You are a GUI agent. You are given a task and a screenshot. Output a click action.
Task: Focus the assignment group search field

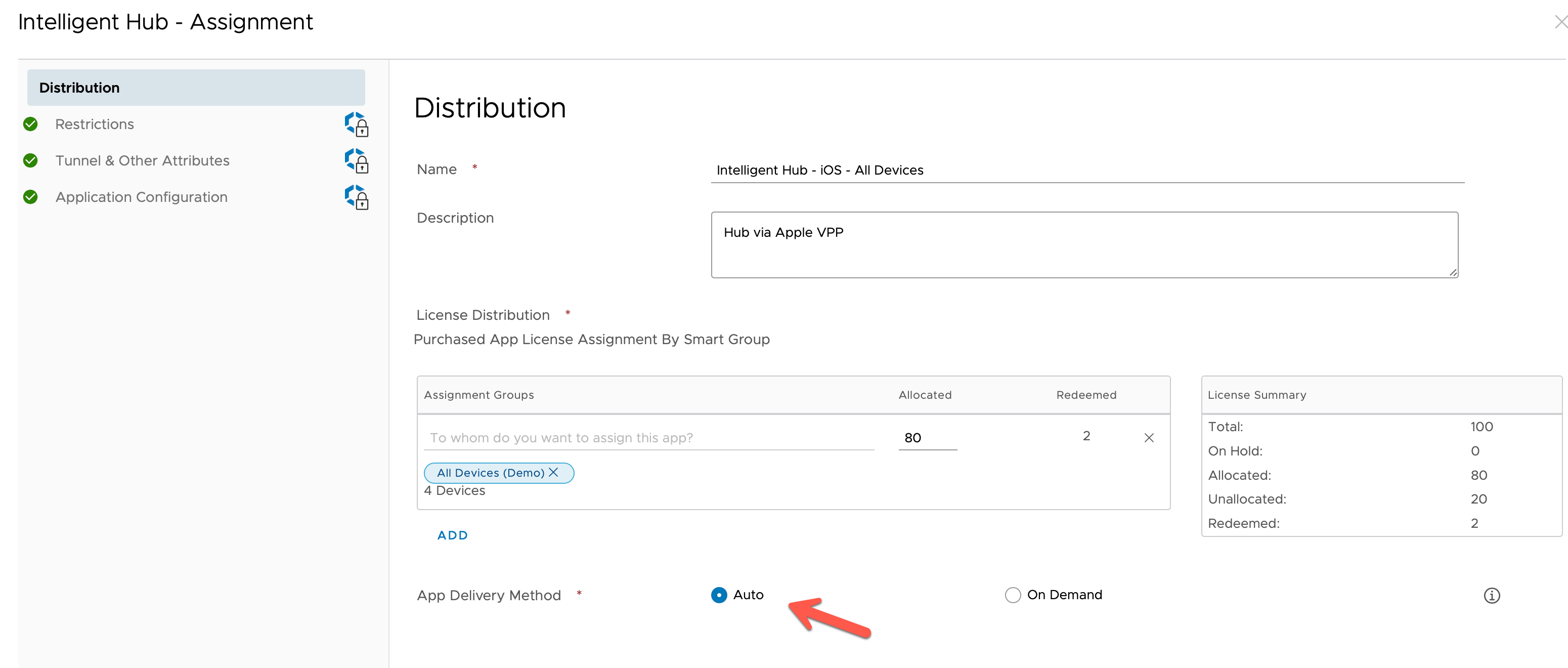[648, 438]
